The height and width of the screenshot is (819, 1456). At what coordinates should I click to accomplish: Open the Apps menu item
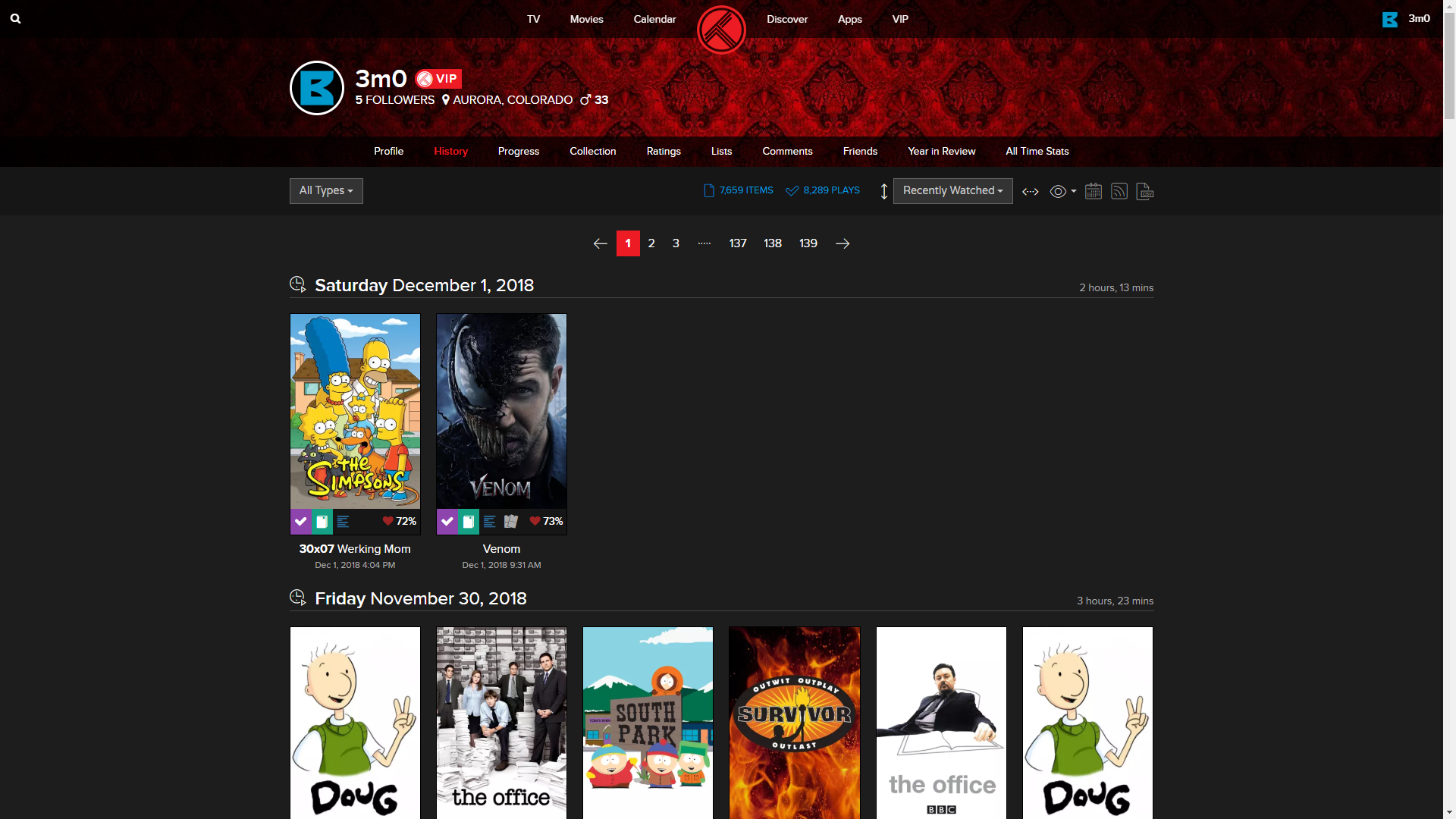(x=849, y=19)
